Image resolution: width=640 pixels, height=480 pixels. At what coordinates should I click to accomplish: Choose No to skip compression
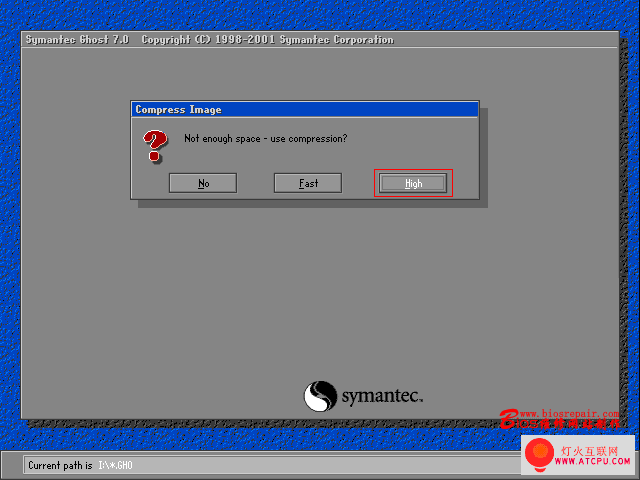203,183
